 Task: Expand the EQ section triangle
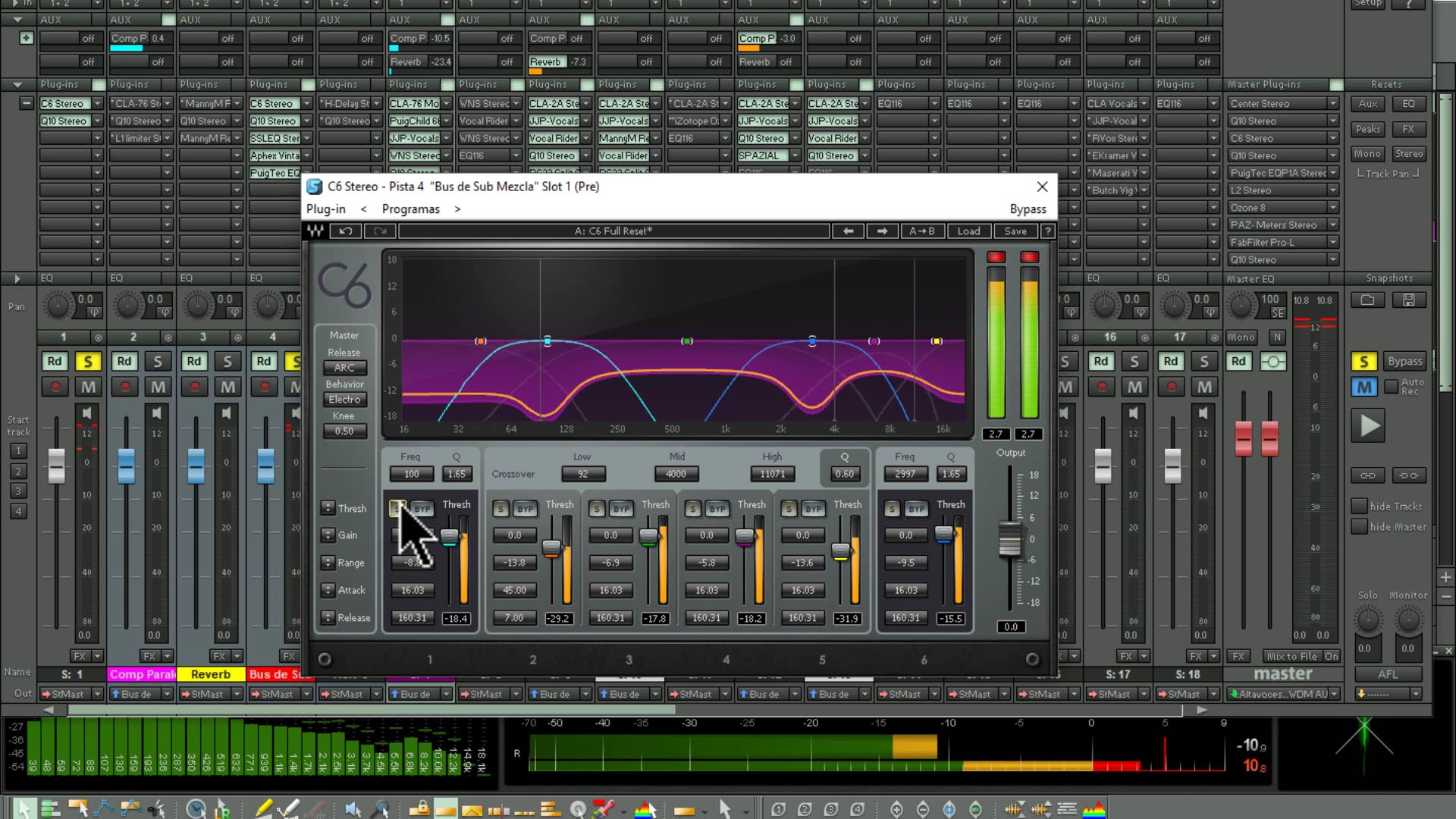coord(17,278)
